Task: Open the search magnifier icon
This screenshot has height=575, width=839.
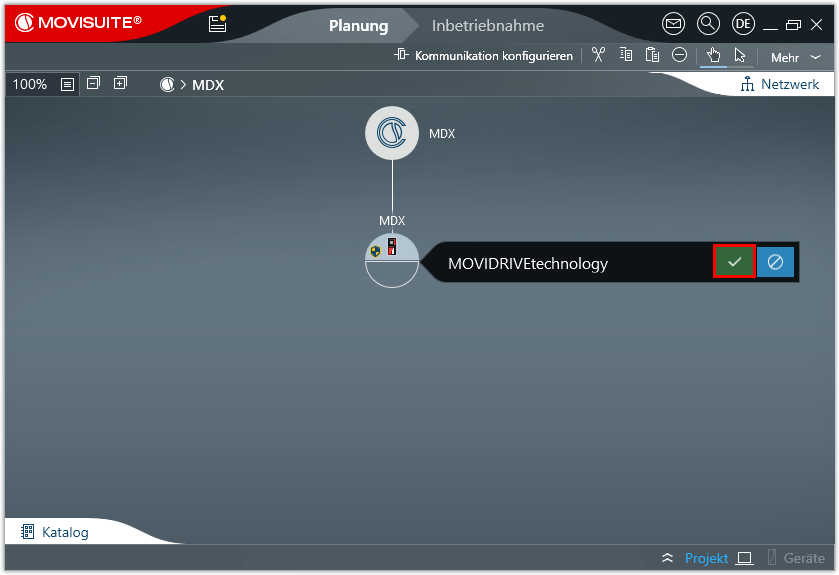Action: tap(708, 24)
